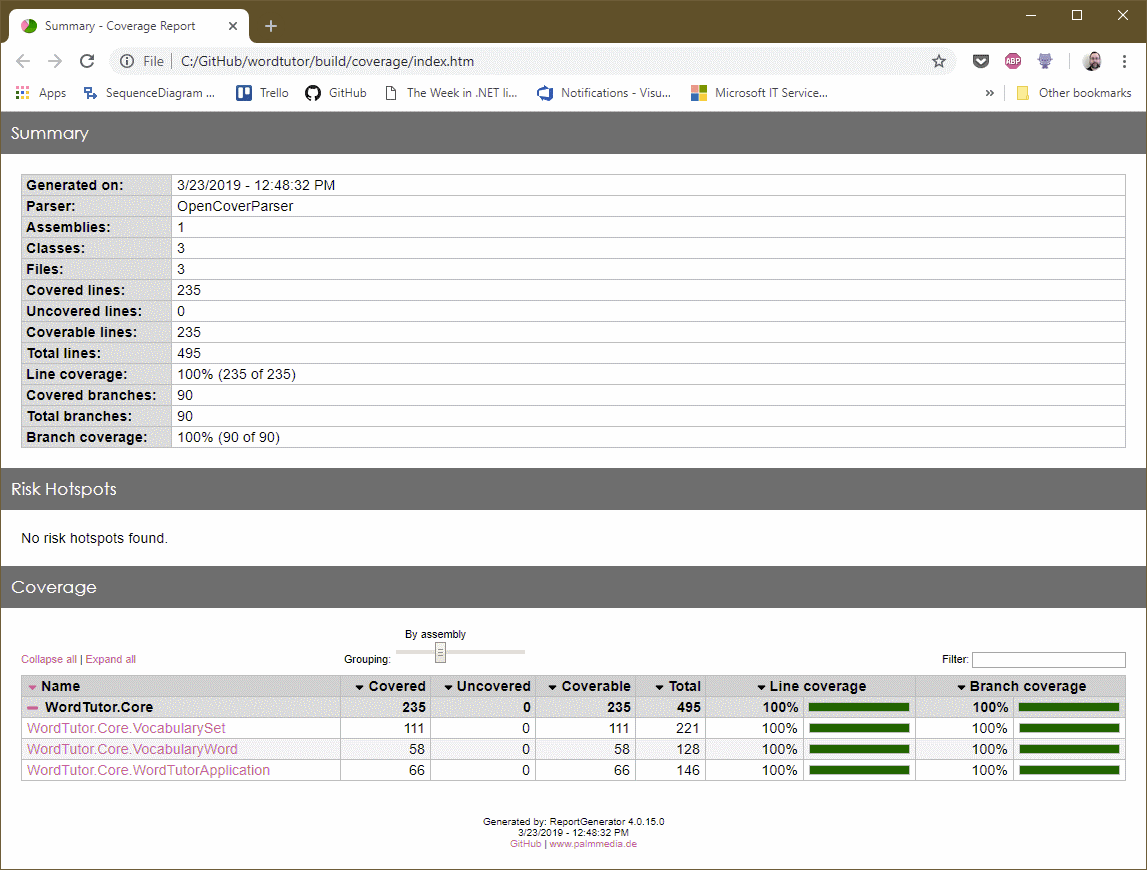Bookmark this page with the star icon
1147x870 pixels.
(939, 61)
